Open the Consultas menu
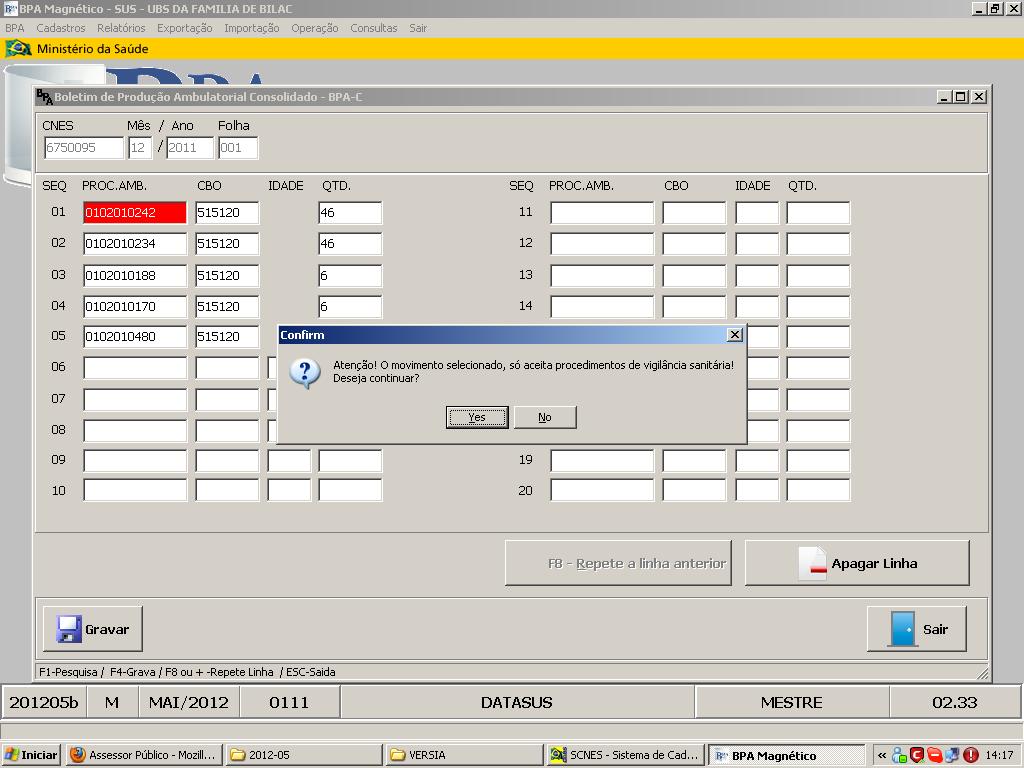The image size is (1024, 768). [373, 28]
